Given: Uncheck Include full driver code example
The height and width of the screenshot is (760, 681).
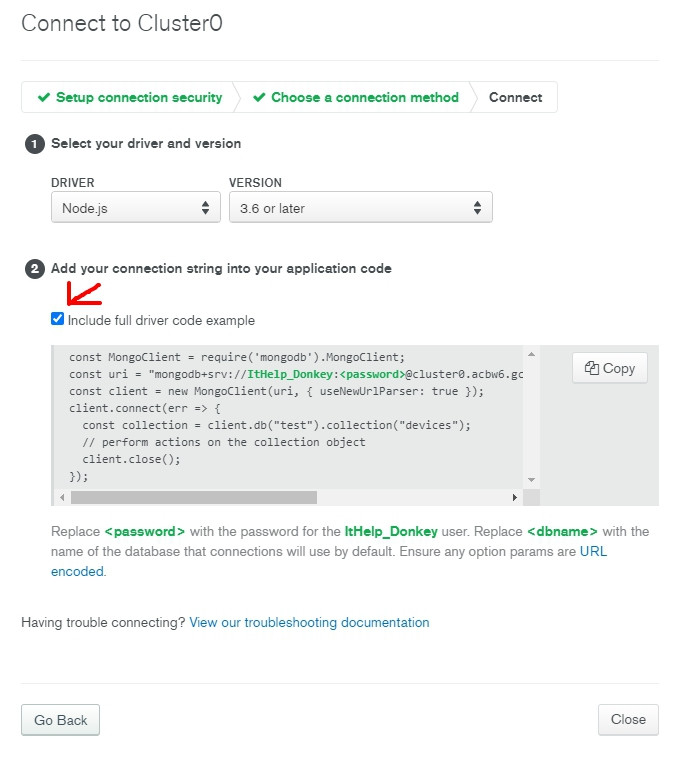Looking at the screenshot, I should 58,320.
